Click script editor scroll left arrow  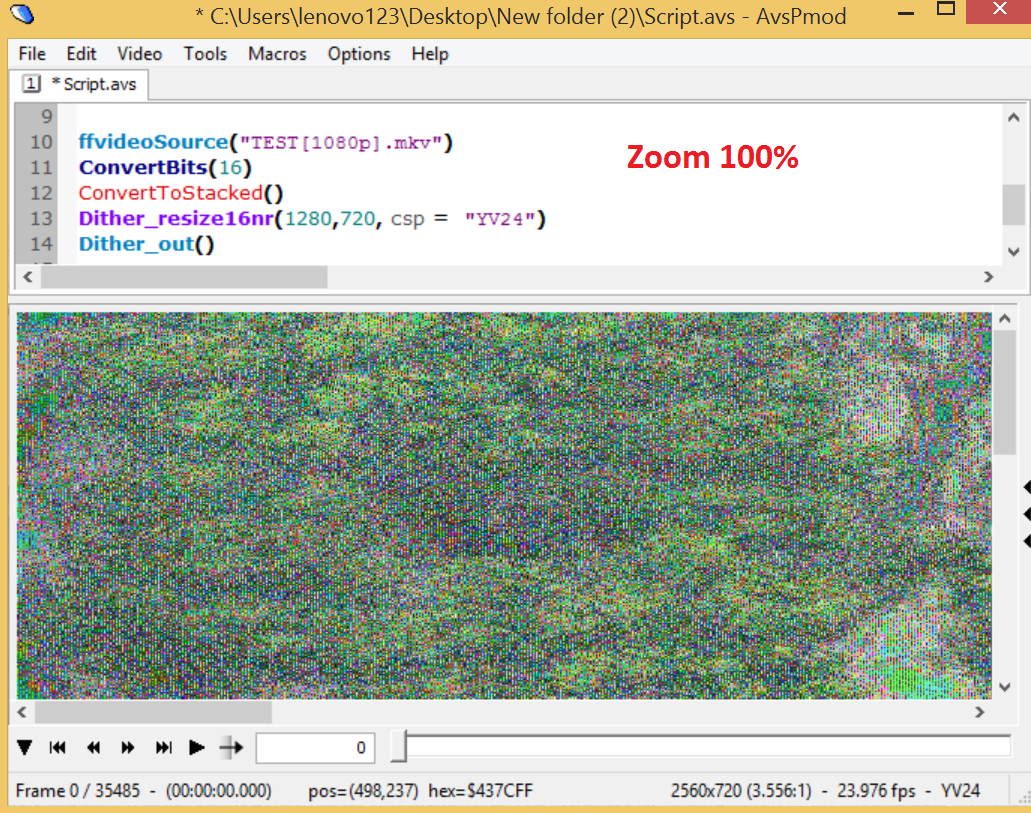[28, 277]
